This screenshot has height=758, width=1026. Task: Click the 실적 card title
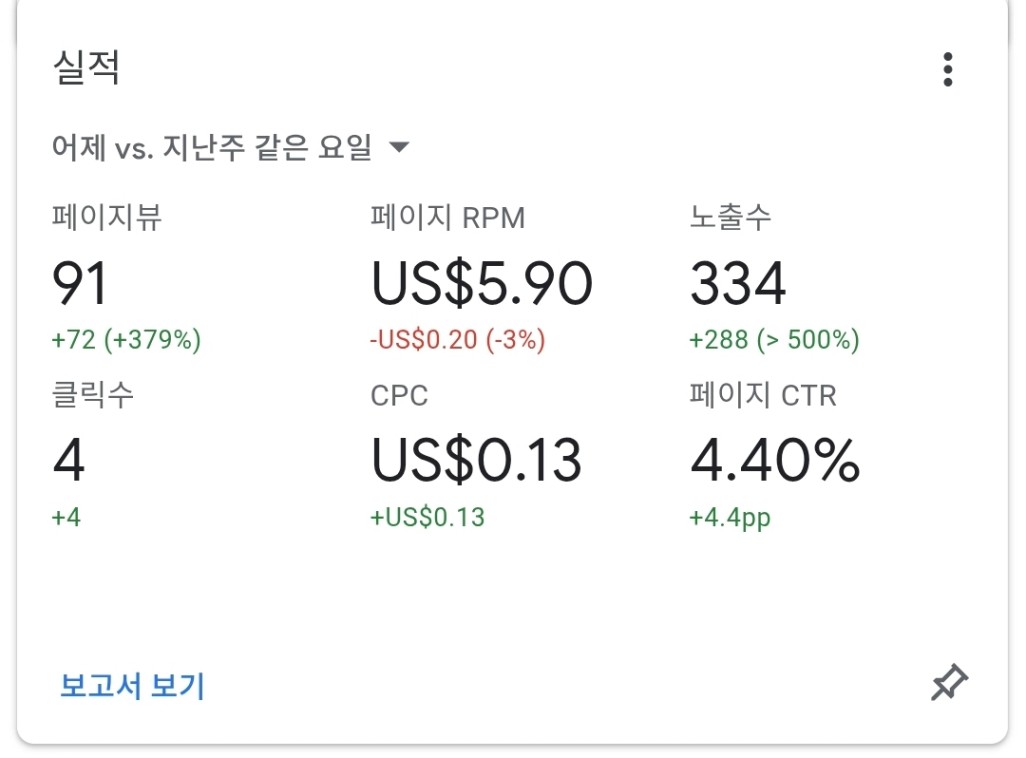pyautogui.click(x=86, y=67)
